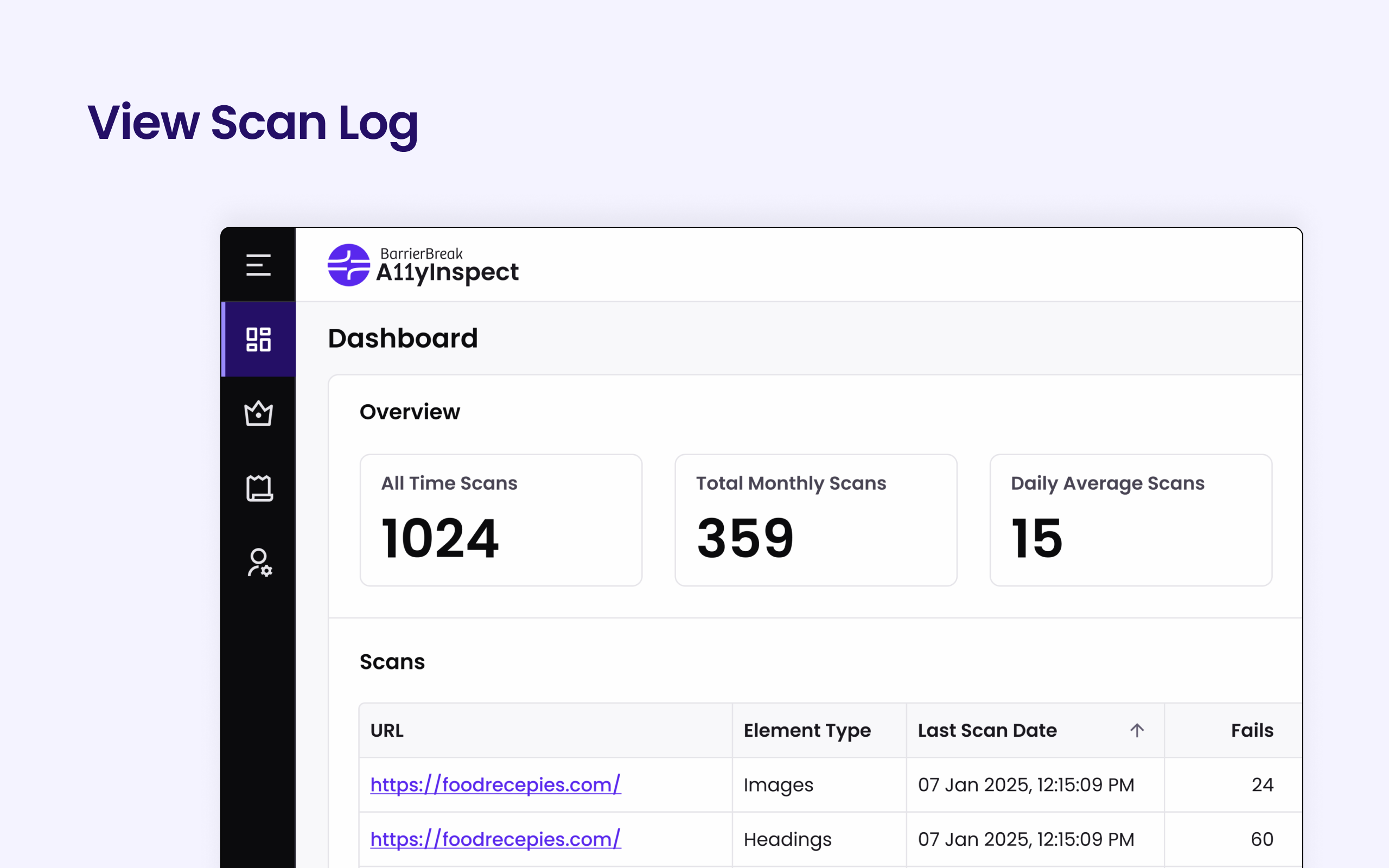Open the foodrecepies.com Headings scan link
The image size is (1389, 868).
(495, 839)
